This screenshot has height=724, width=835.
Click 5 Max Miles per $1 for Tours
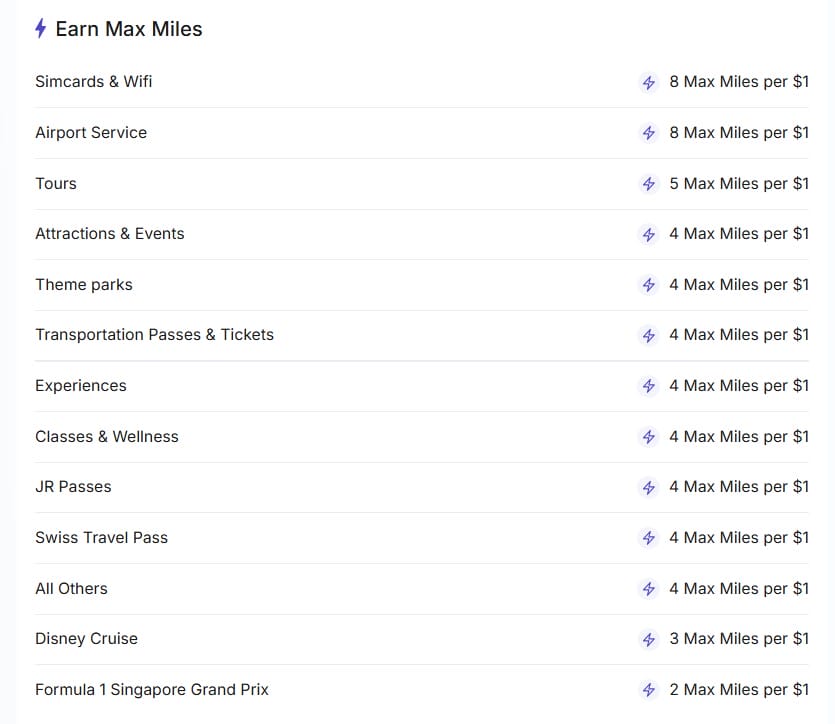tap(739, 184)
